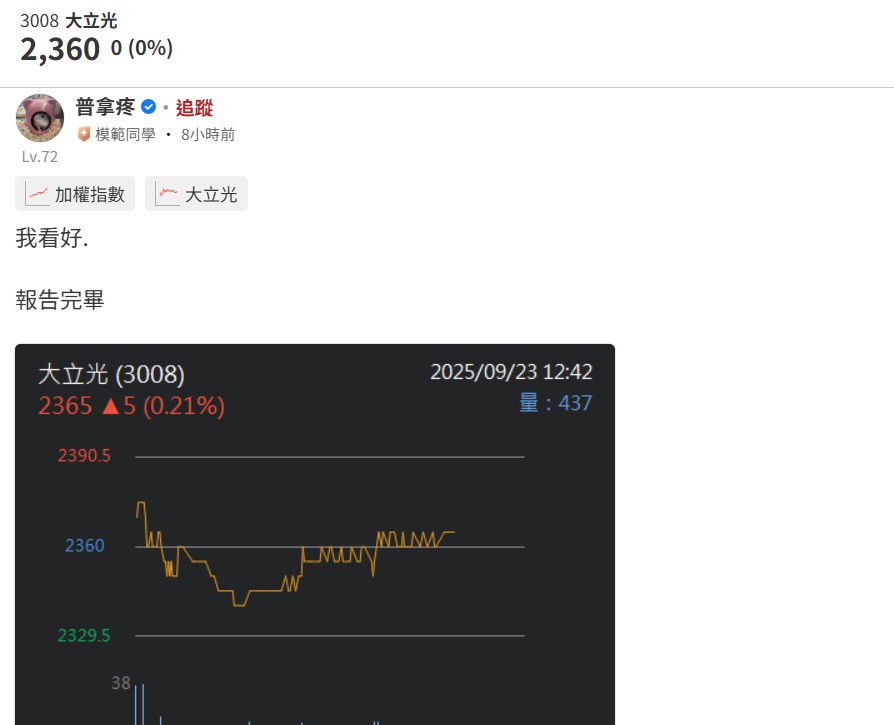Click the post text 報告完畢
The width and height of the screenshot is (894, 725).
point(60,300)
